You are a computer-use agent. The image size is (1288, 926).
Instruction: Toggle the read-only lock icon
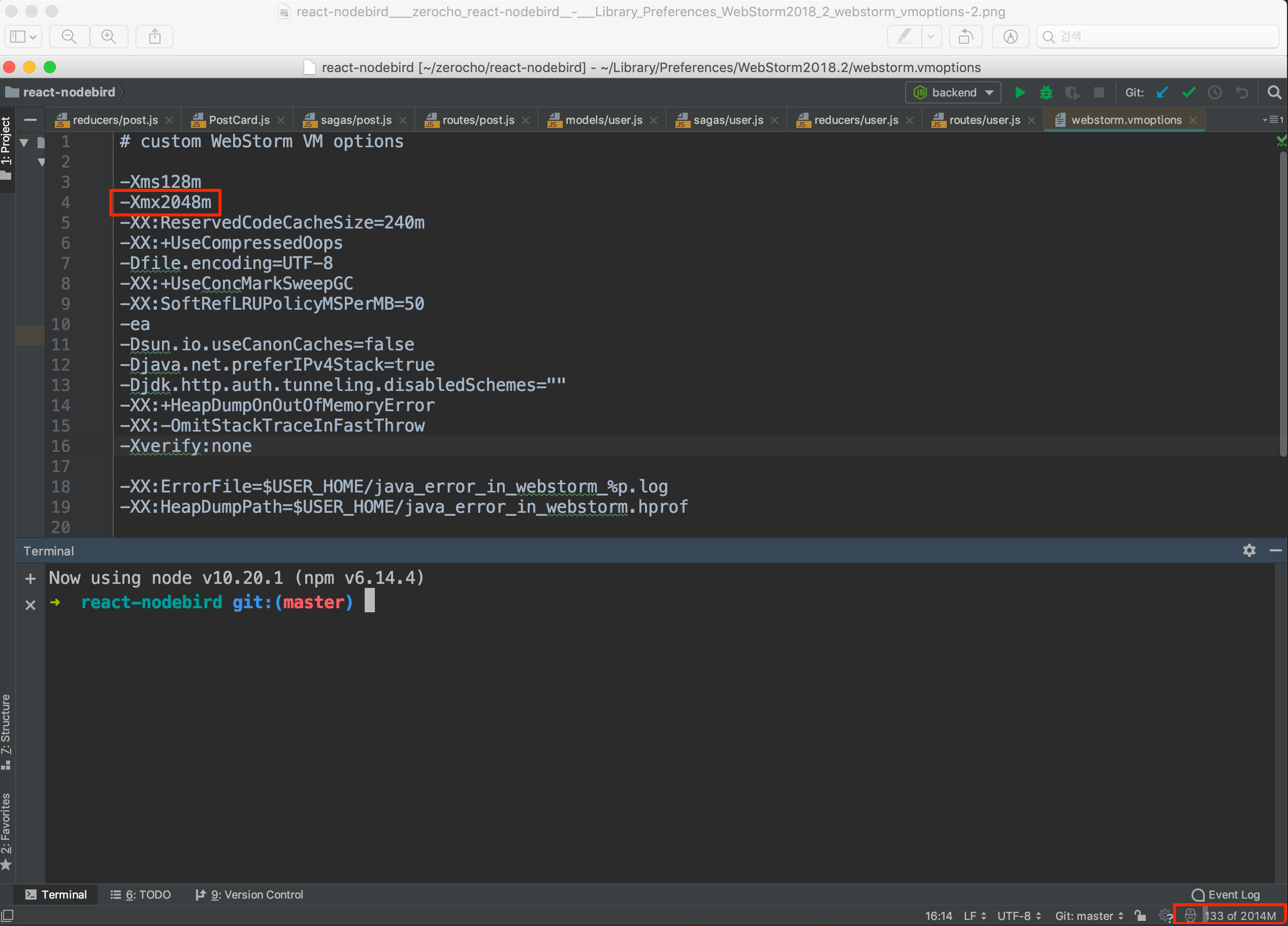1140,915
